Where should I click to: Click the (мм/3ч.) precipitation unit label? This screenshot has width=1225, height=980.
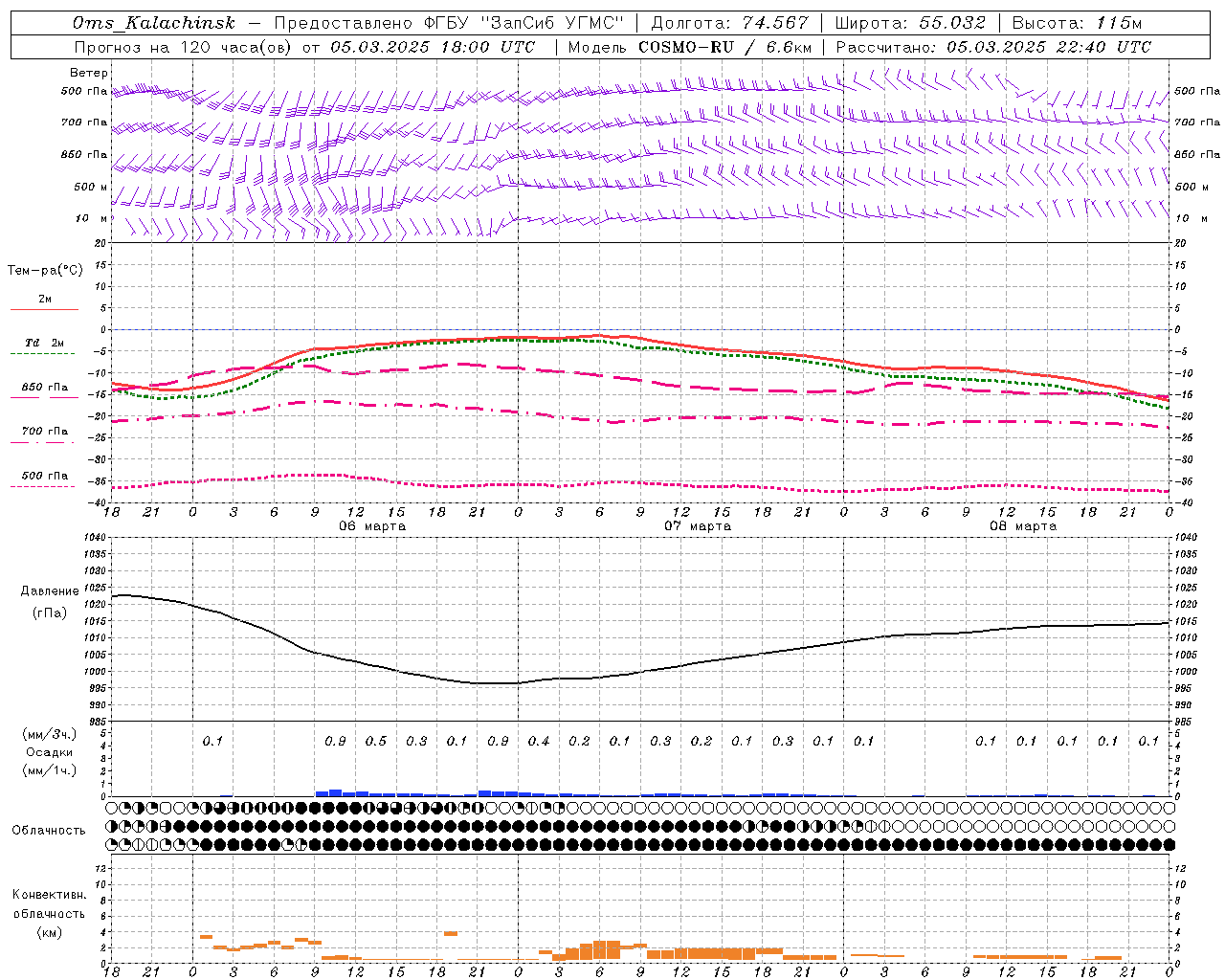click(49, 734)
